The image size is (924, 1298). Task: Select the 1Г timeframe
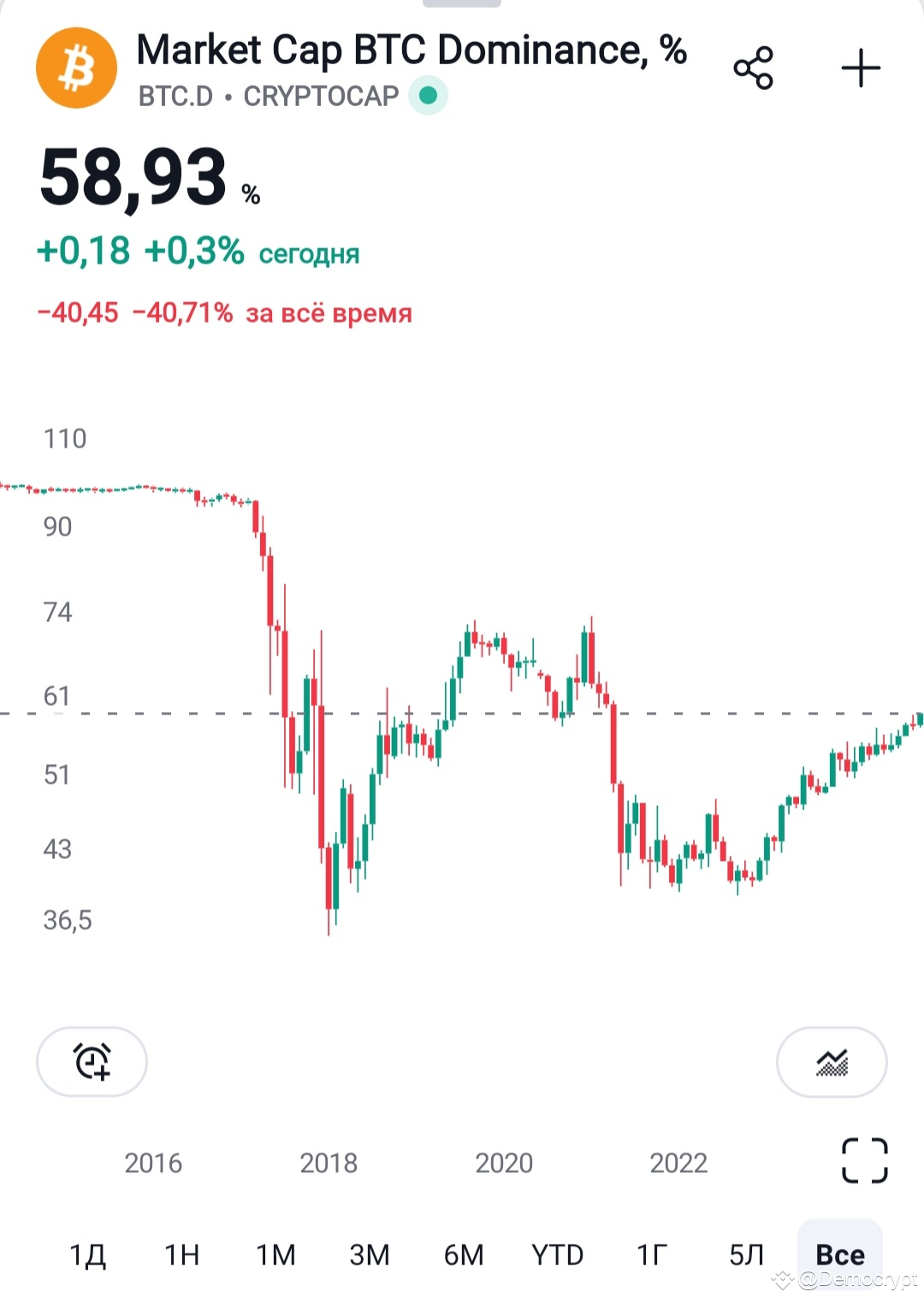coord(652,1254)
